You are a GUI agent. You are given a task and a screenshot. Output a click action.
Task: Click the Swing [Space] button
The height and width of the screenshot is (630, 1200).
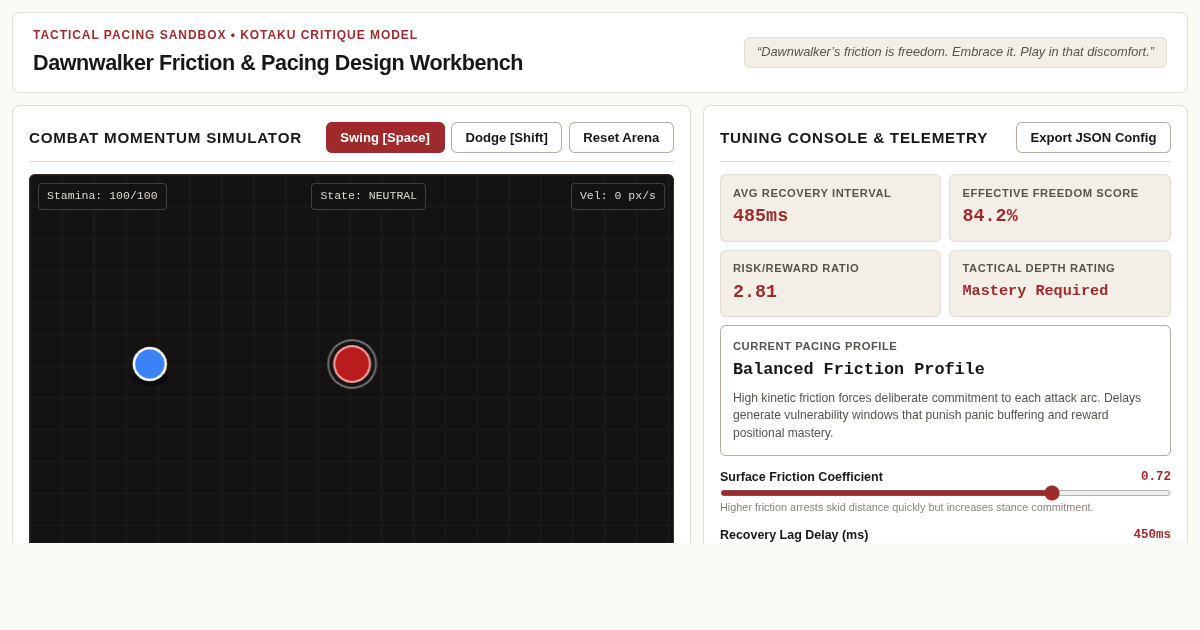click(385, 138)
